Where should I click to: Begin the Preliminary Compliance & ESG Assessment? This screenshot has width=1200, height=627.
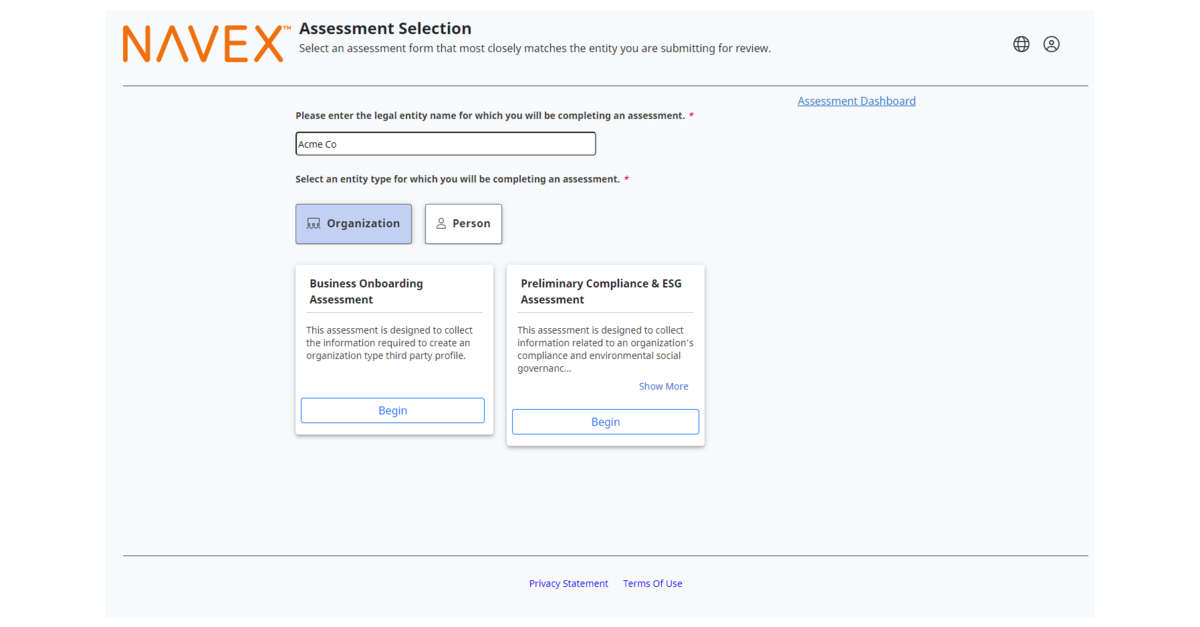click(605, 421)
